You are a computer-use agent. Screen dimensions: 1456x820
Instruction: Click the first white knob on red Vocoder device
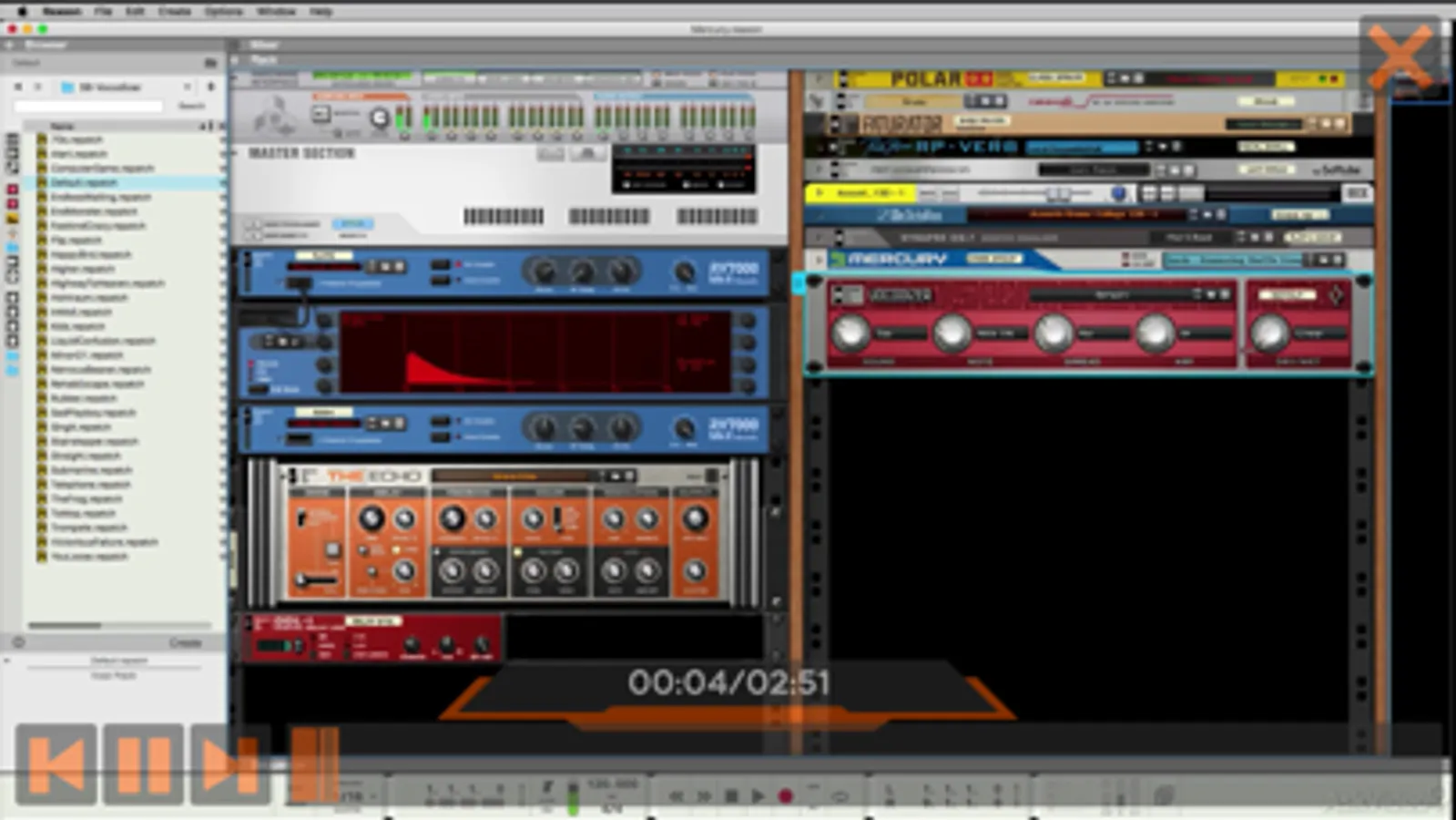pyautogui.click(x=850, y=333)
